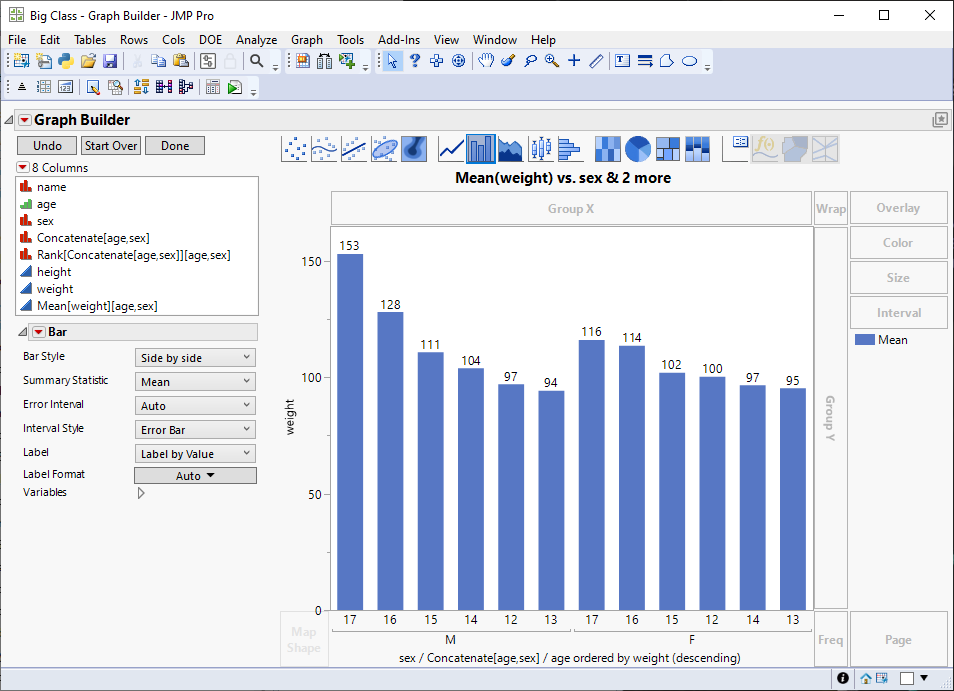Click the Start Over button
This screenshot has height=691, width=954.
coord(111,145)
